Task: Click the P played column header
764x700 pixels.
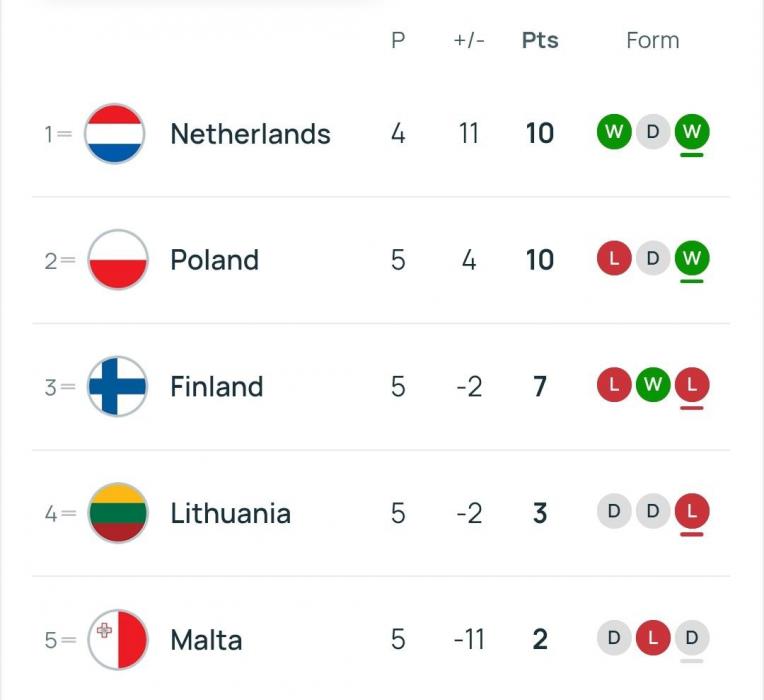Action: pyautogui.click(x=398, y=40)
